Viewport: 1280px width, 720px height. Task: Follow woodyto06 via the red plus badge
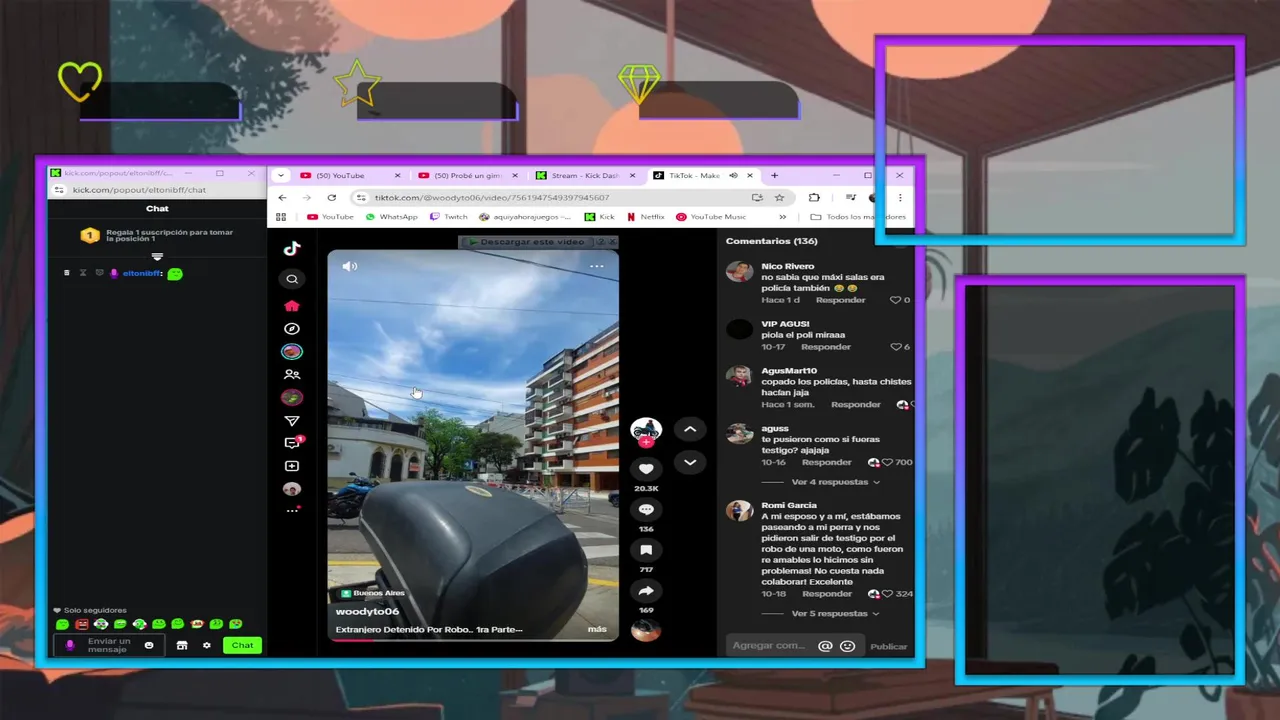point(646,442)
